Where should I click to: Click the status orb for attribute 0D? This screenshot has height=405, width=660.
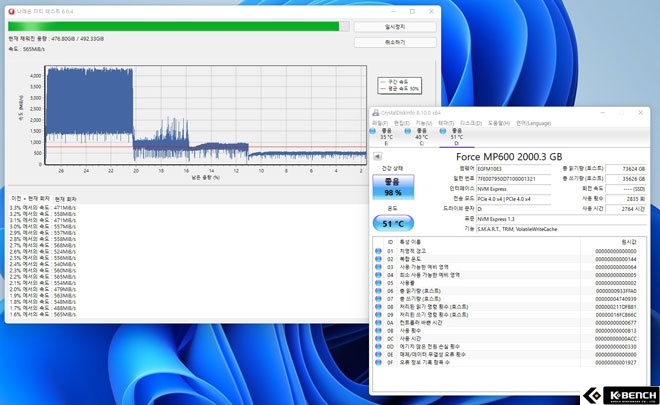click(x=378, y=346)
